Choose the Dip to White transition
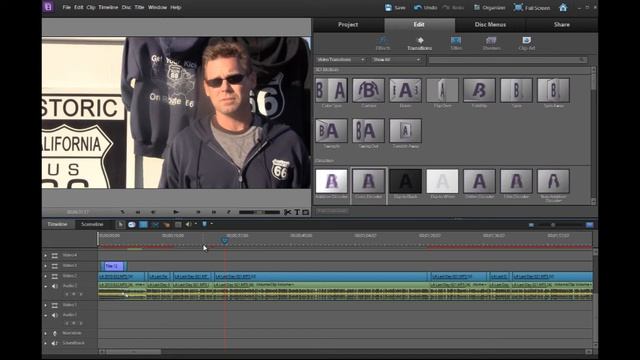The height and width of the screenshot is (360, 640). pos(442,181)
